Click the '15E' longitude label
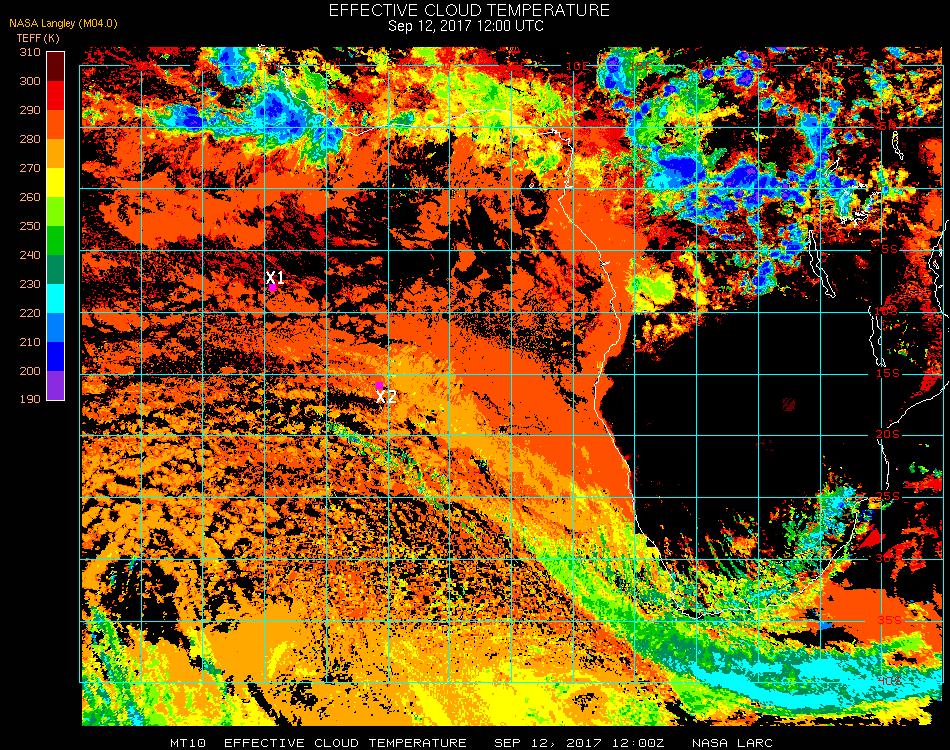This screenshot has width=950, height=750. [640, 65]
